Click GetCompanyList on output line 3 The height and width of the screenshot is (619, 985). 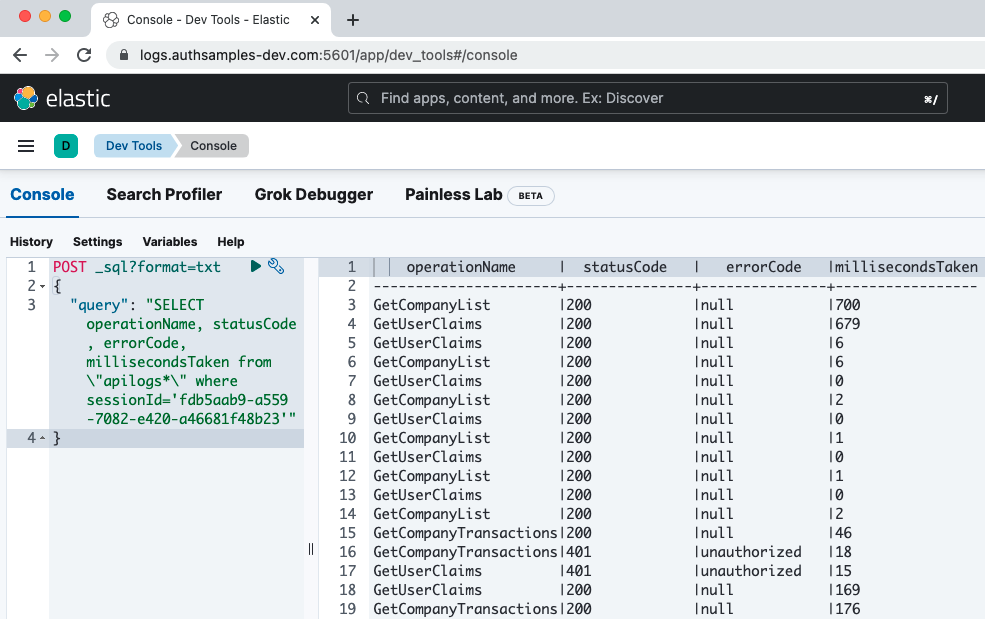432,305
